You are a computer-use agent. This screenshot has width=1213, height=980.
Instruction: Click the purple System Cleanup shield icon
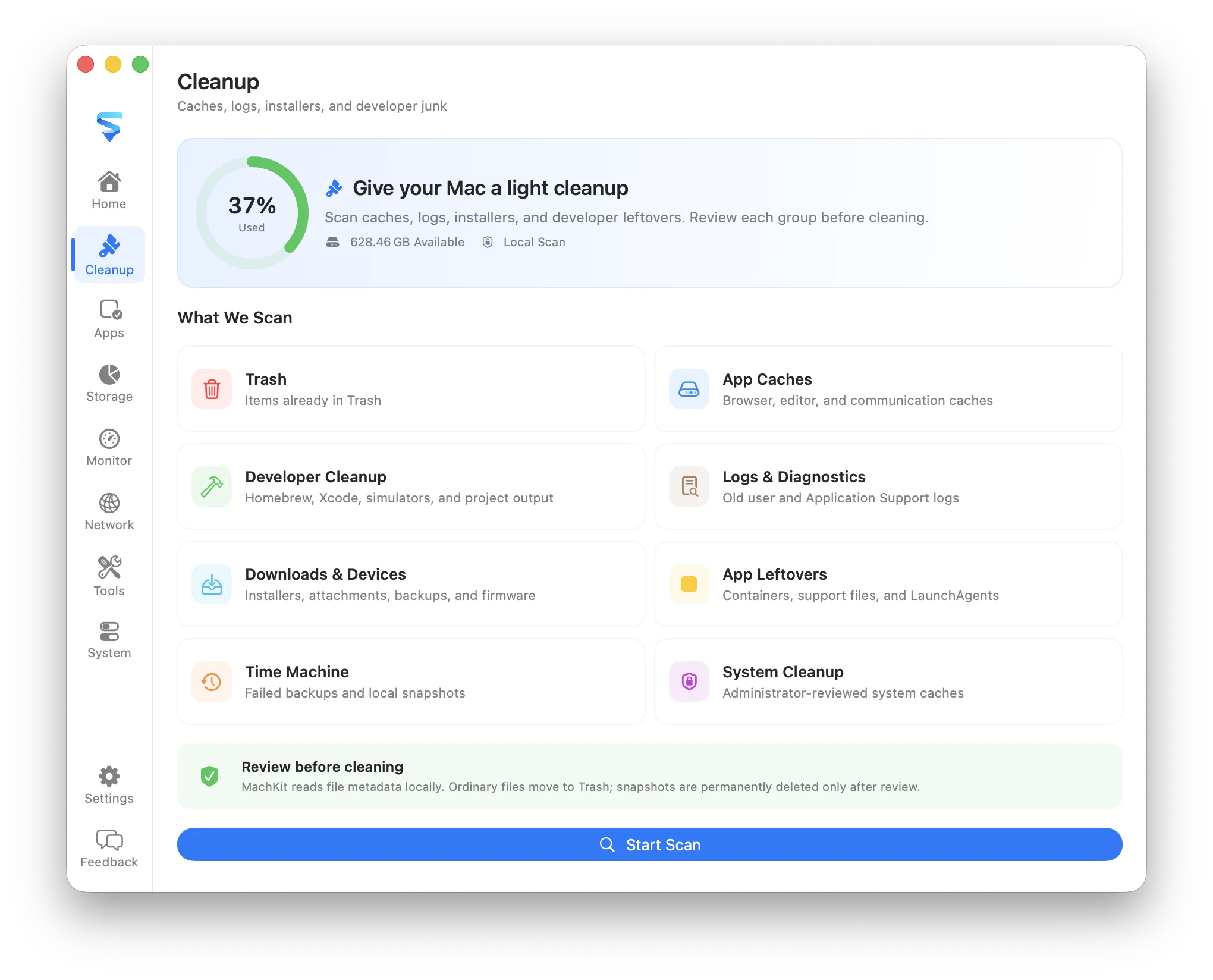pos(689,681)
